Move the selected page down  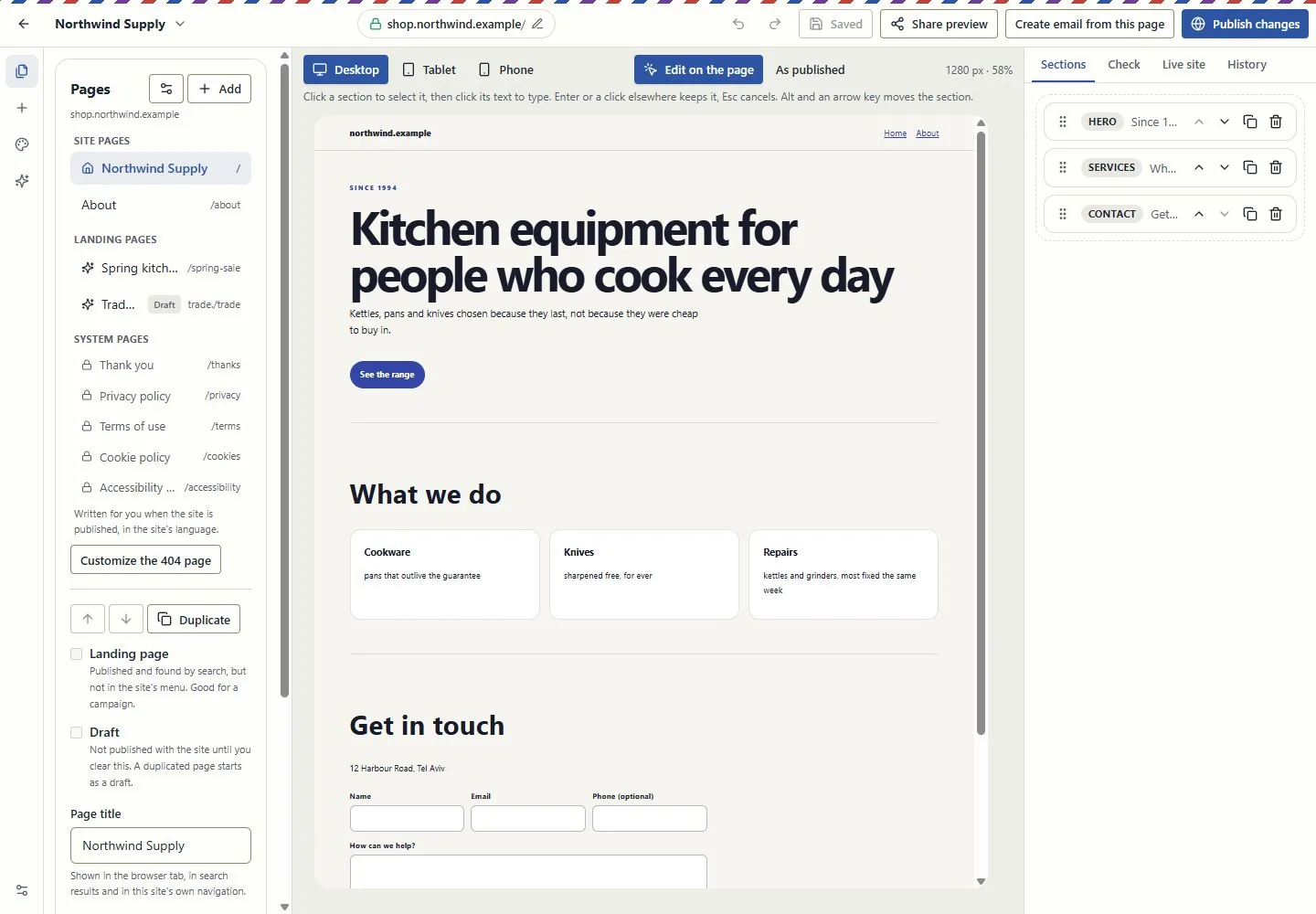pos(126,619)
